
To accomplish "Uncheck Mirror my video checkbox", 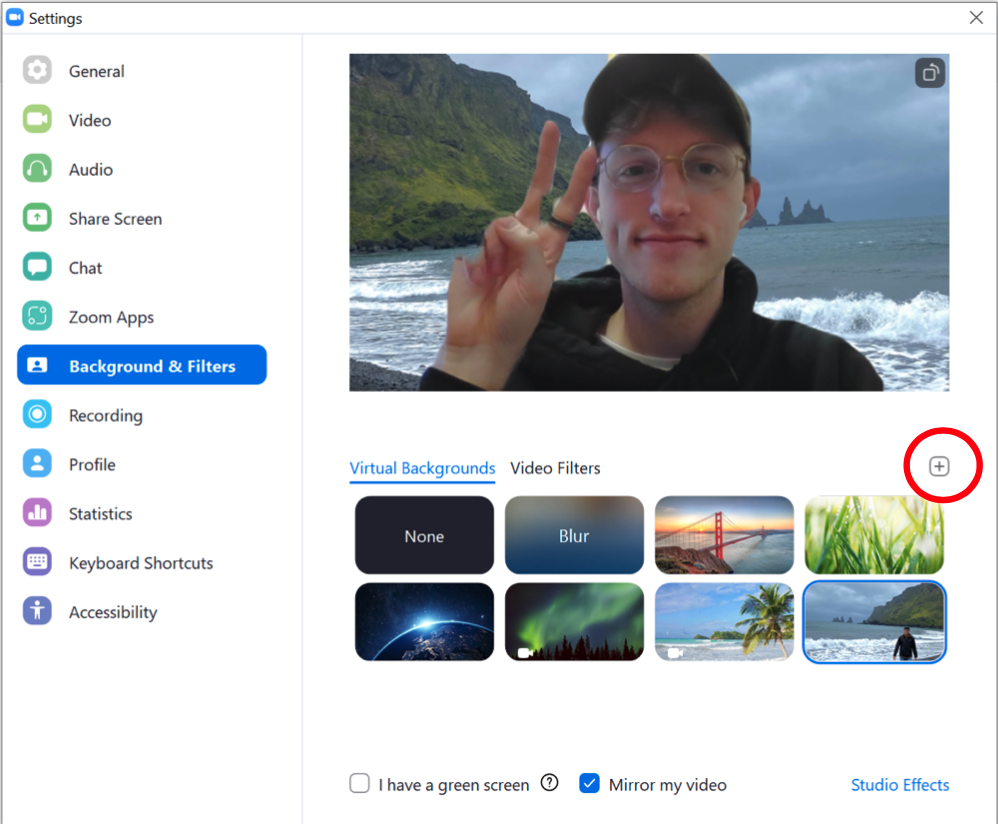I will click(589, 783).
